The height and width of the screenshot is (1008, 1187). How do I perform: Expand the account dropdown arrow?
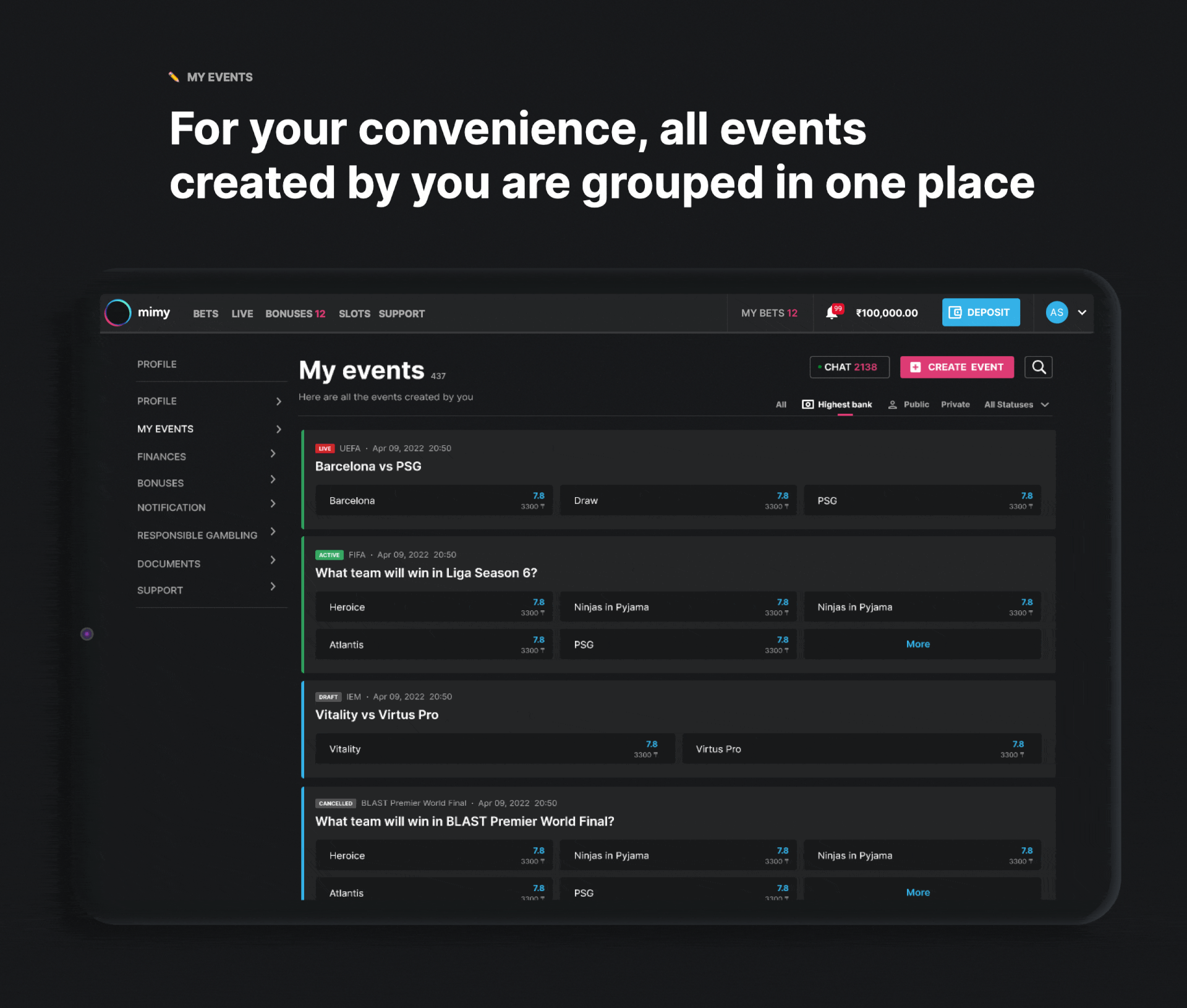coord(1082,313)
